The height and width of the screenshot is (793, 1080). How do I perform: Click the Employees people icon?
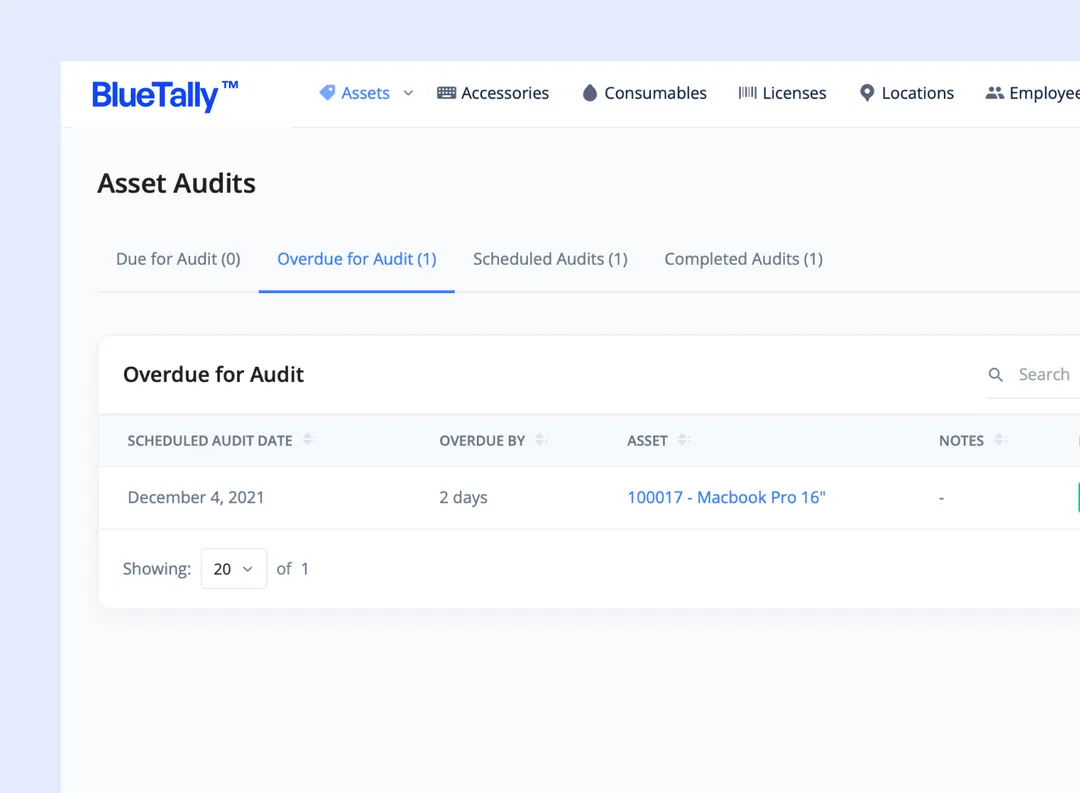995,92
